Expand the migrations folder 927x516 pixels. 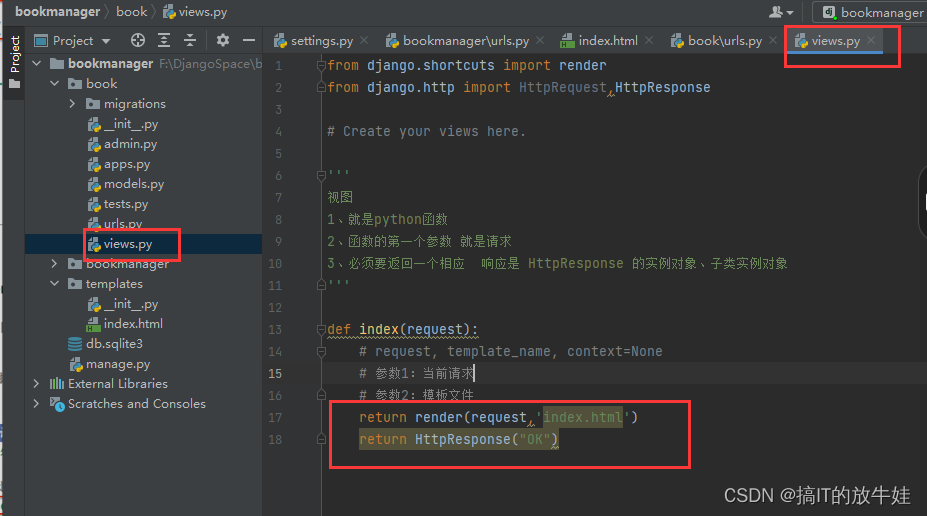pyautogui.click(x=72, y=103)
